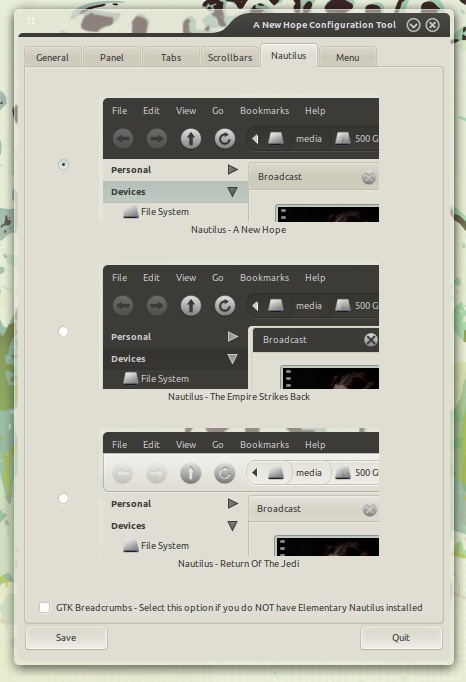466x682 pixels.
Task: Click the back arrow in Return Of The Jedi preview
Action: 123,473
